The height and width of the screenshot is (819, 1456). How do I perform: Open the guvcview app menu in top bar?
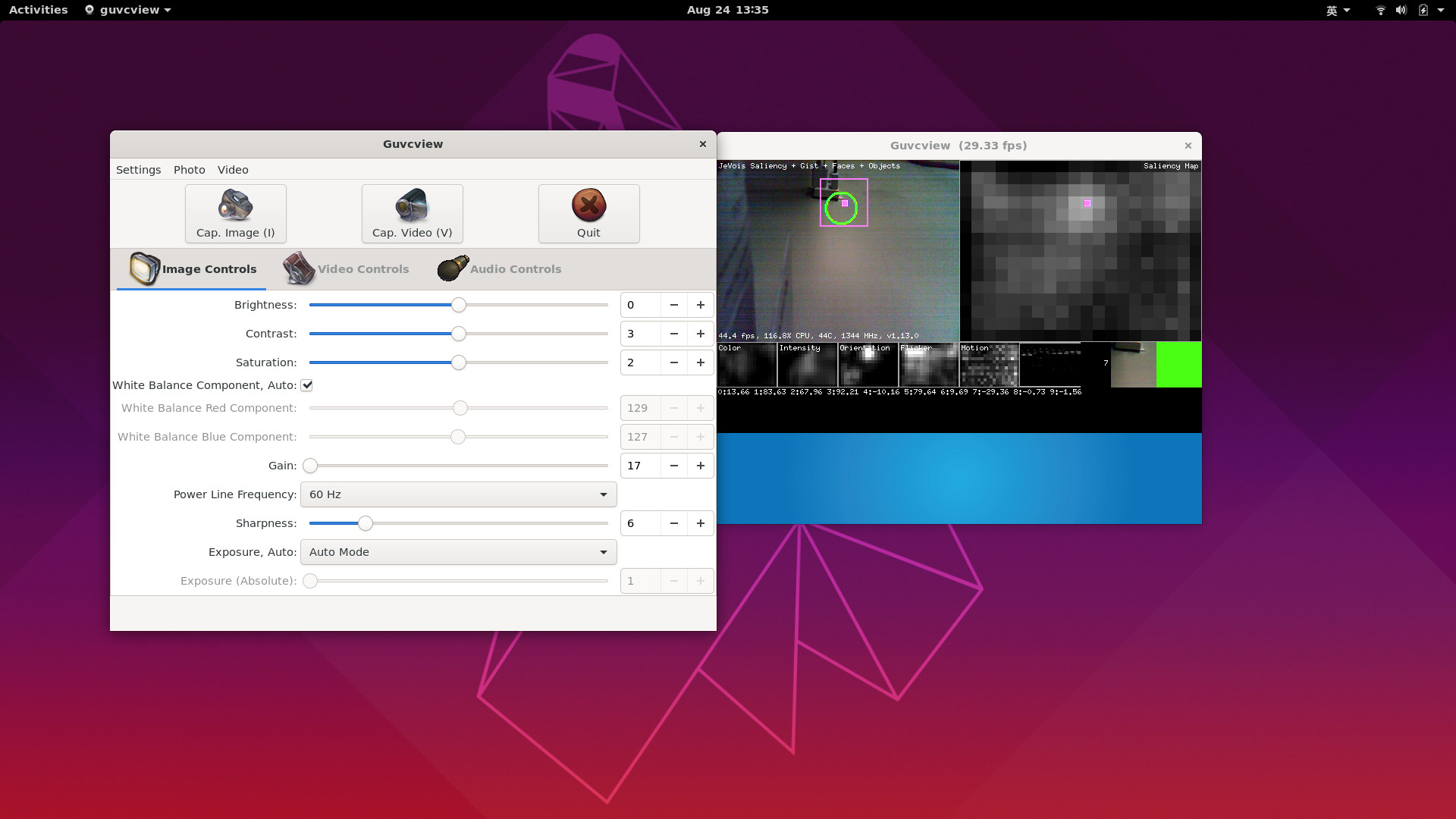click(128, 10)
